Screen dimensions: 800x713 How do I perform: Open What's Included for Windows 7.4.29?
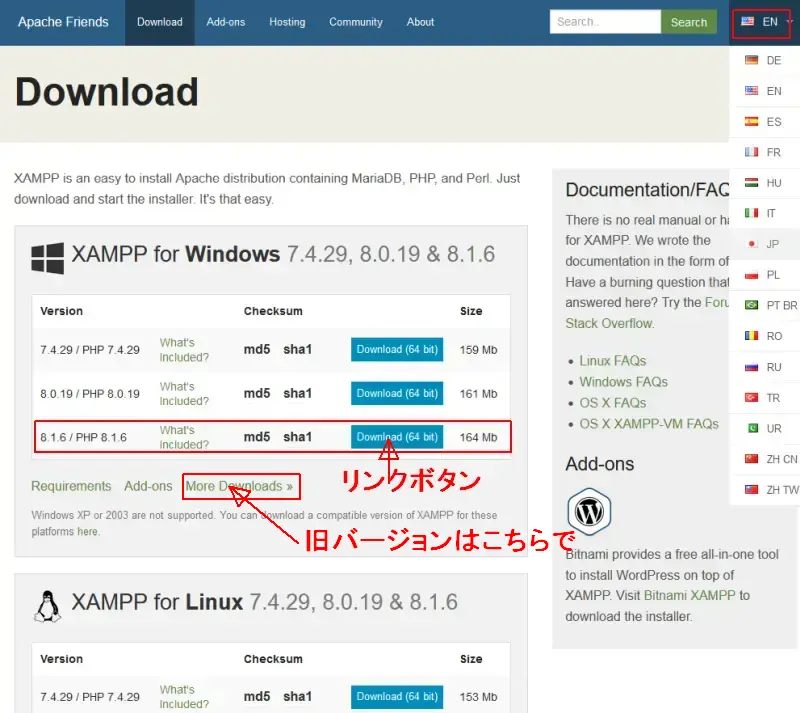pos(184,350)
